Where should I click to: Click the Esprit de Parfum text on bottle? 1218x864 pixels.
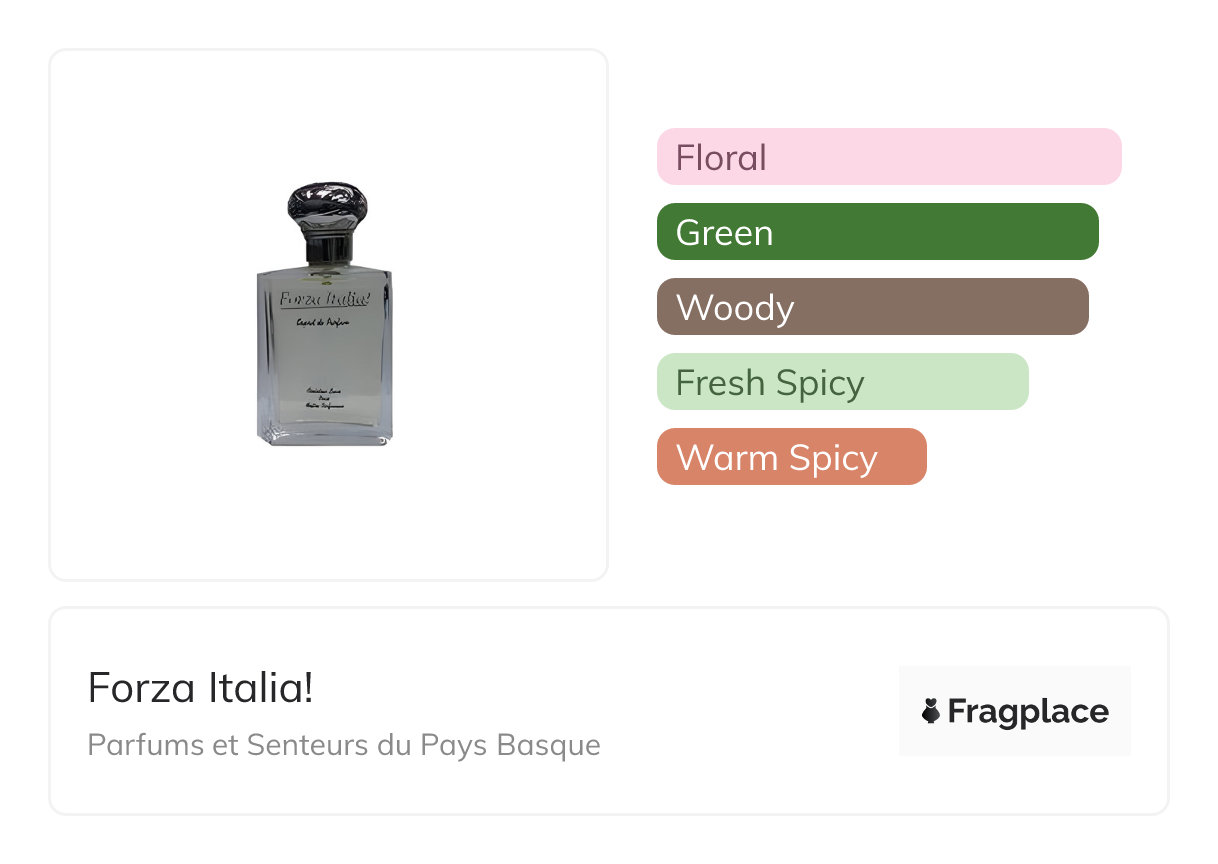point(322,322)
